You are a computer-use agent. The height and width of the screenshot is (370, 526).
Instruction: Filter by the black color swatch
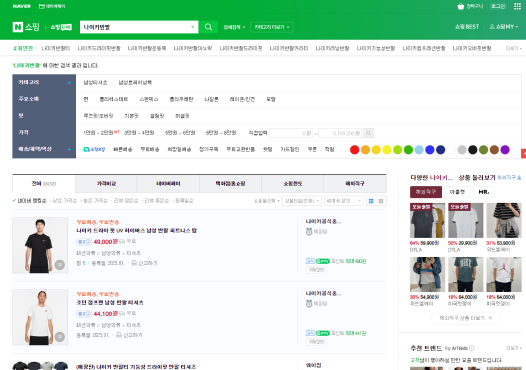pyautogui.click(x=473, y=150)
